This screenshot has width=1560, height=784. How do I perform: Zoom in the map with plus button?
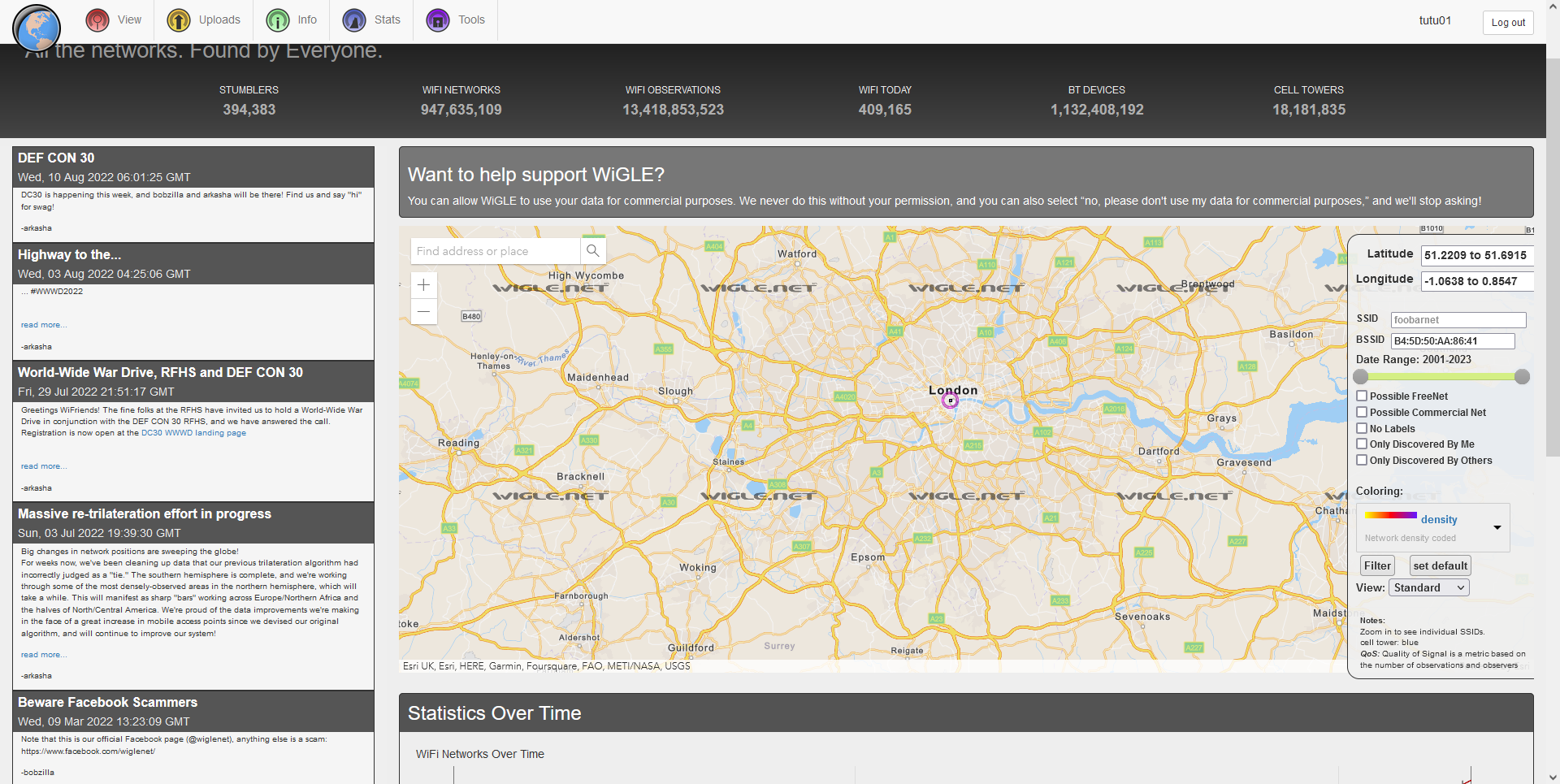point(424,285)
